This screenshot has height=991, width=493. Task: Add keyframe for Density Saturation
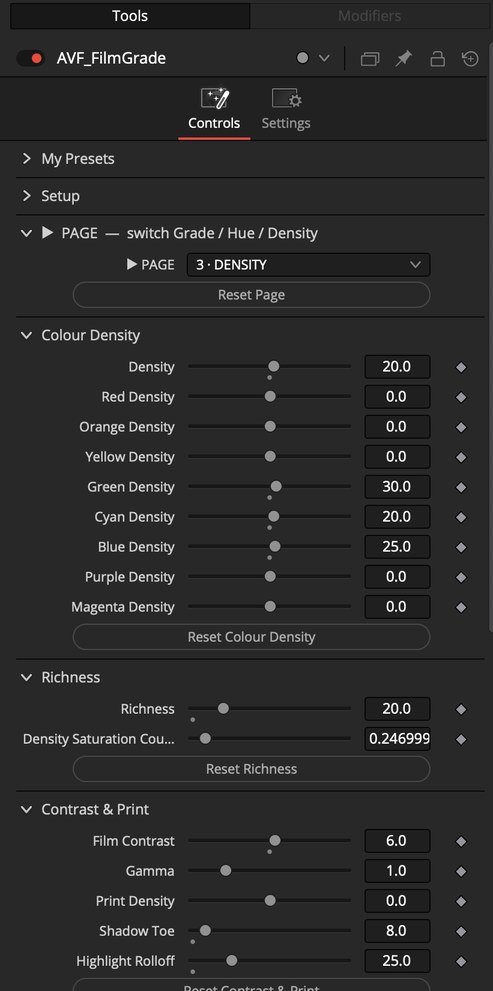(461, 739)
